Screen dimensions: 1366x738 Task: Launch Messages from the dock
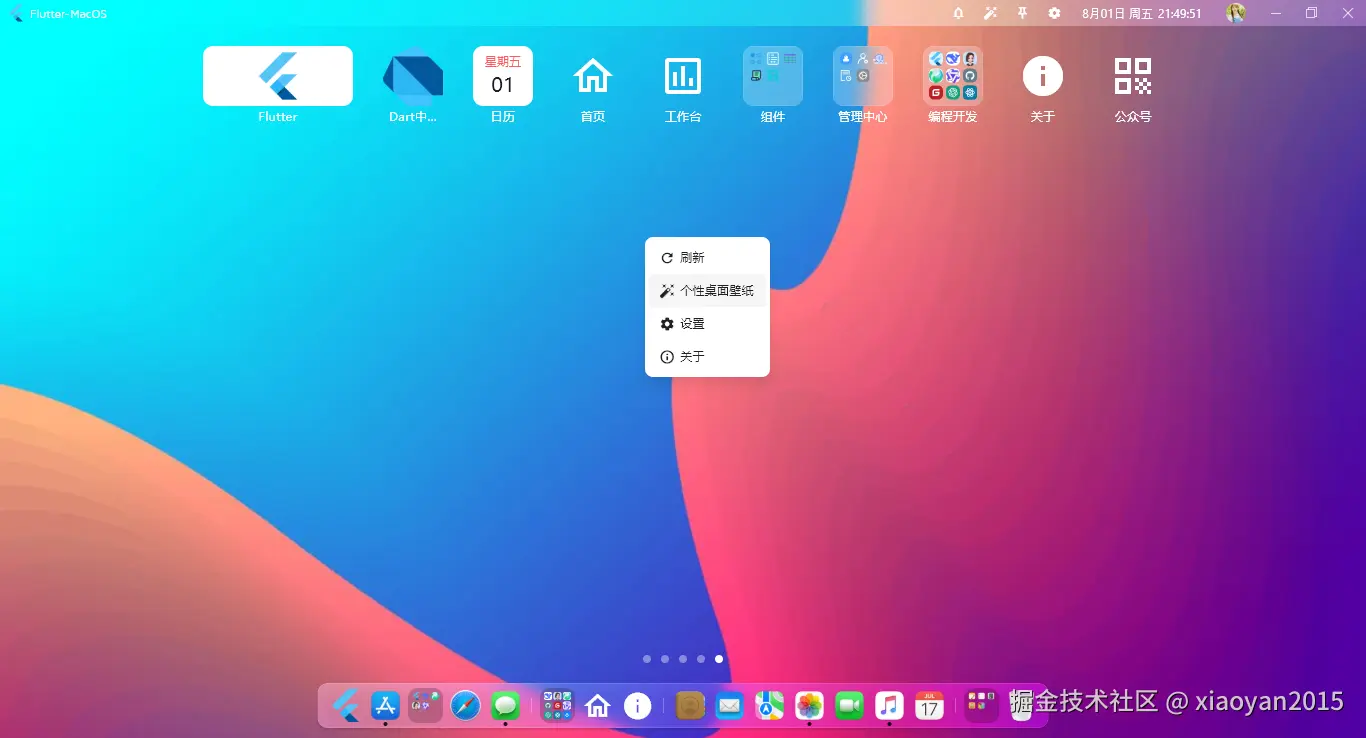point(505,705)
